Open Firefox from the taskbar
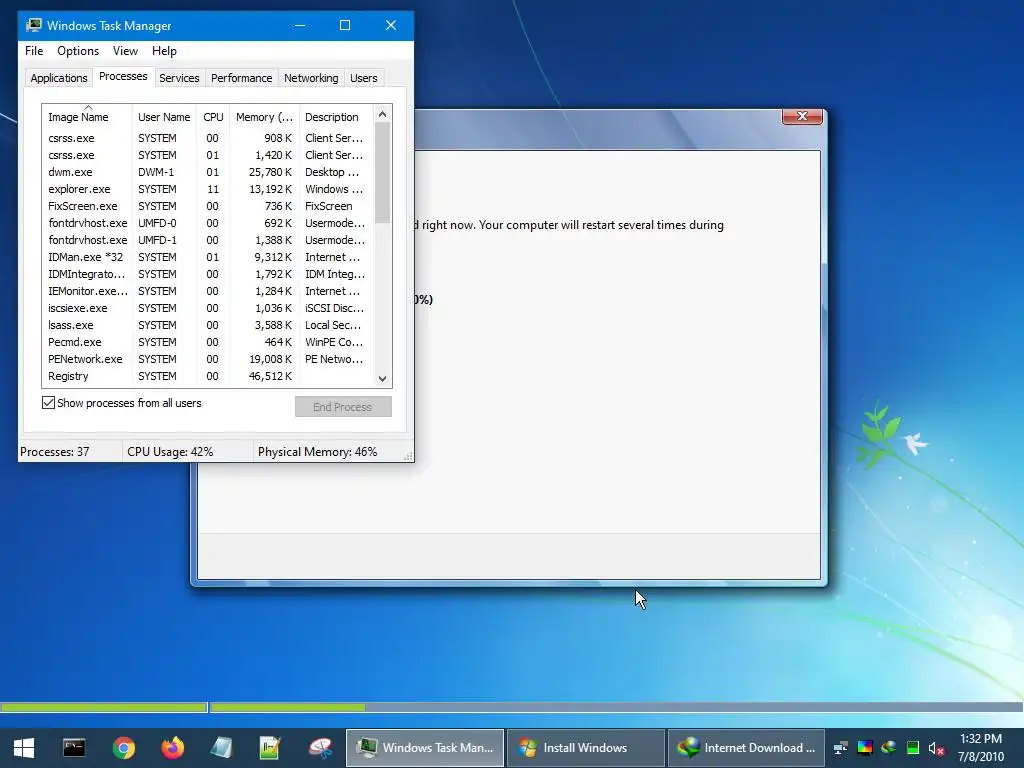1024x768 pixels. tap(173, 748)
